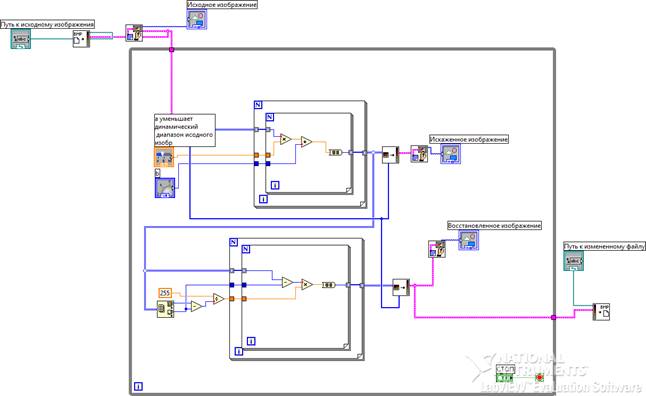The height and width of the screenshot is (396, 646).
Task: Click the while loop iteration terminal i
Action: click(138, 387)
